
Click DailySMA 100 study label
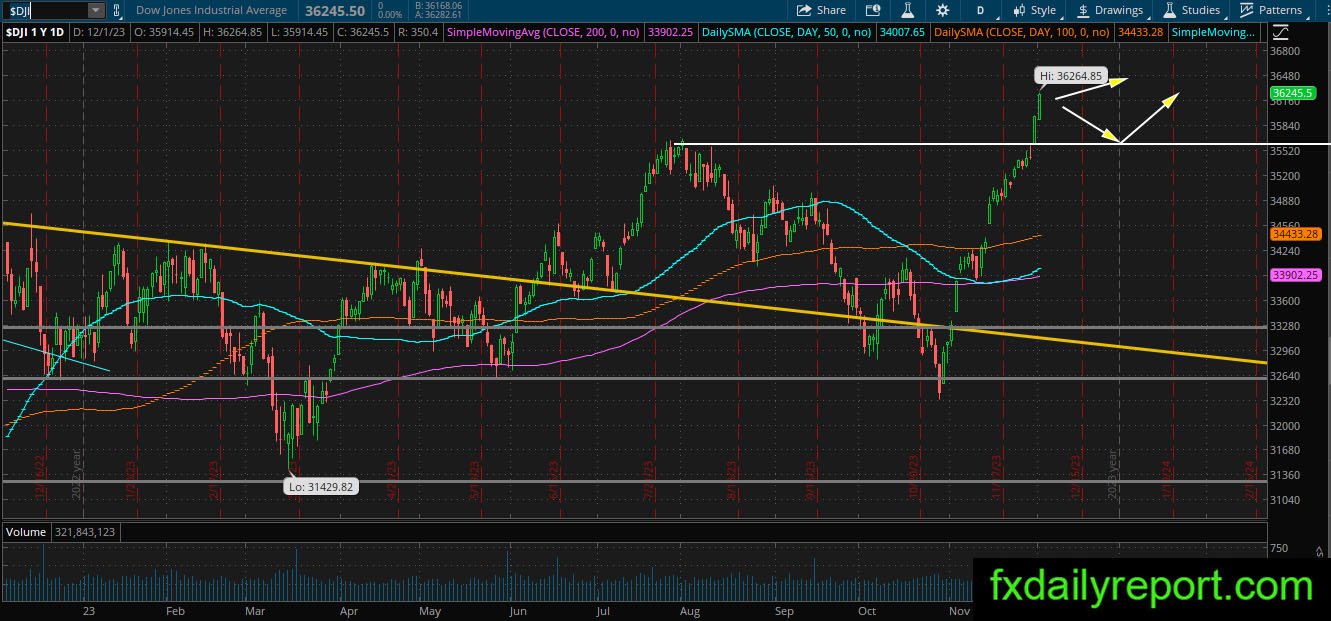(x=1021, y=32)
